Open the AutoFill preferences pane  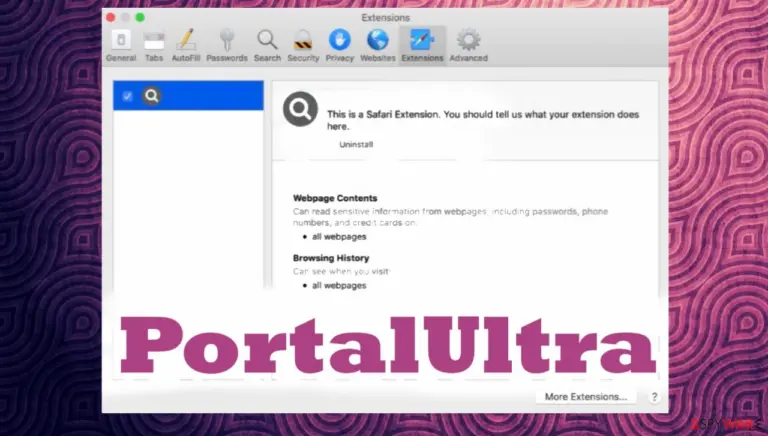click(x=186, y=46)
